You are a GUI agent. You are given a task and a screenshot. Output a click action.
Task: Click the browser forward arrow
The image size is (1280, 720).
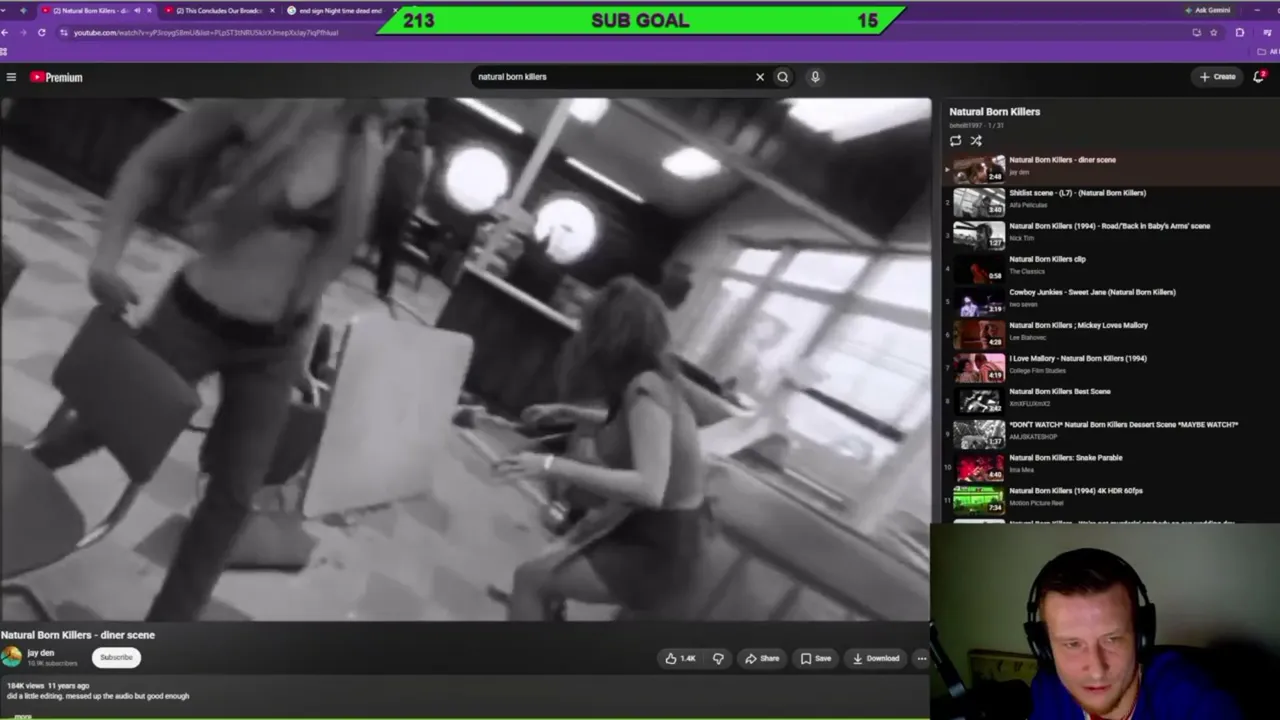21,32
